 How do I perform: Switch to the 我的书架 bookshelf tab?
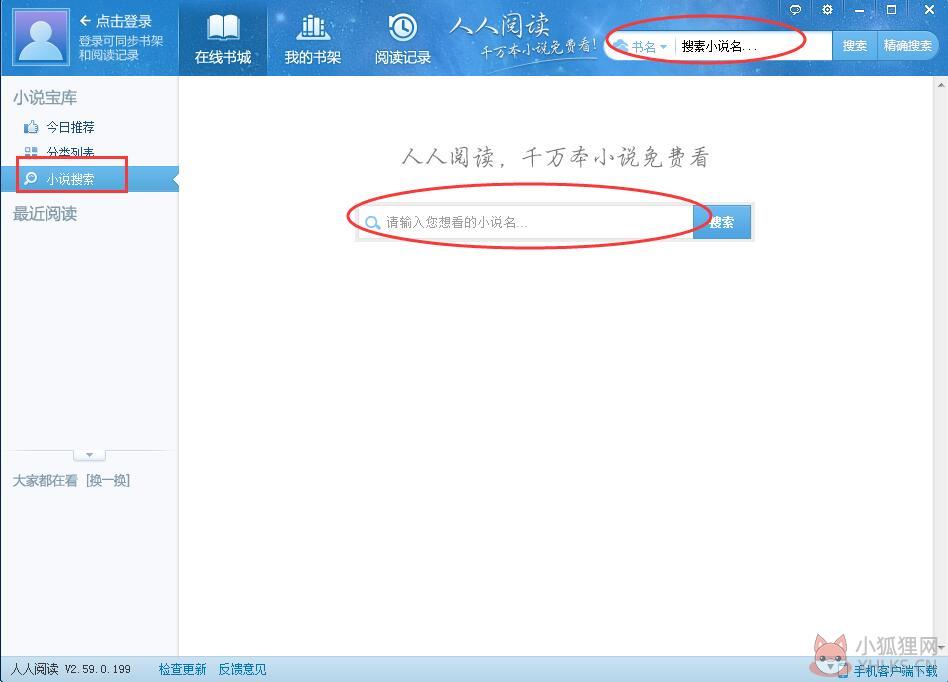pyautogui.click(x=313, y=41)
